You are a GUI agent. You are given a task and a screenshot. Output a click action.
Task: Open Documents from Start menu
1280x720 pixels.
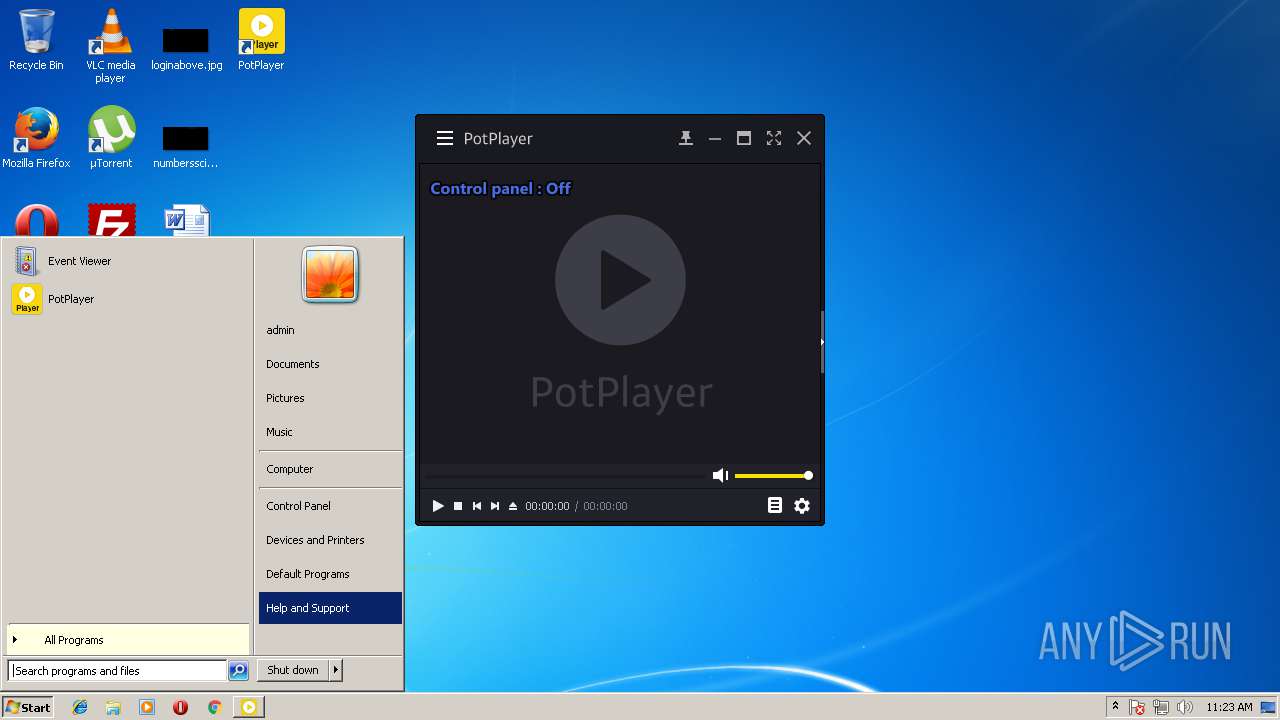click(x=330, y=364)
